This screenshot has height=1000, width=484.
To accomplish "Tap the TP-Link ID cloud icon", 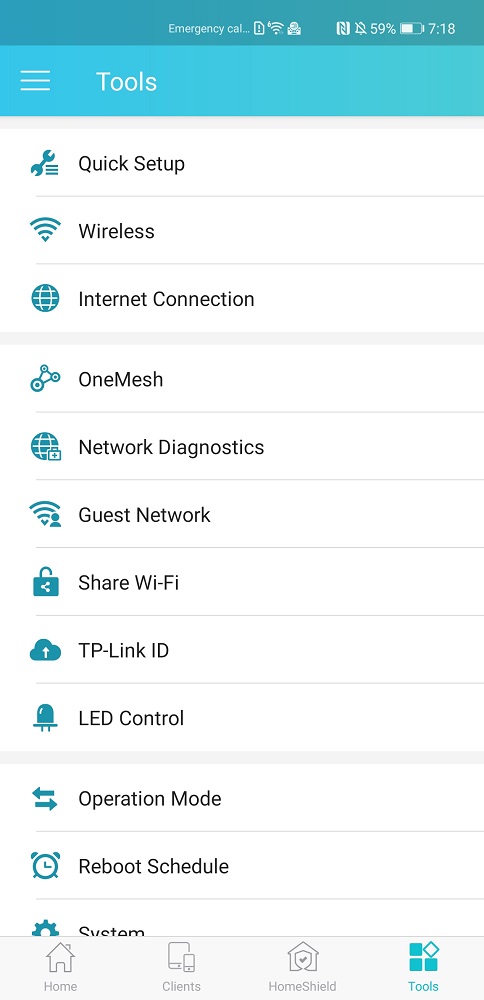I will click(45, 651).
